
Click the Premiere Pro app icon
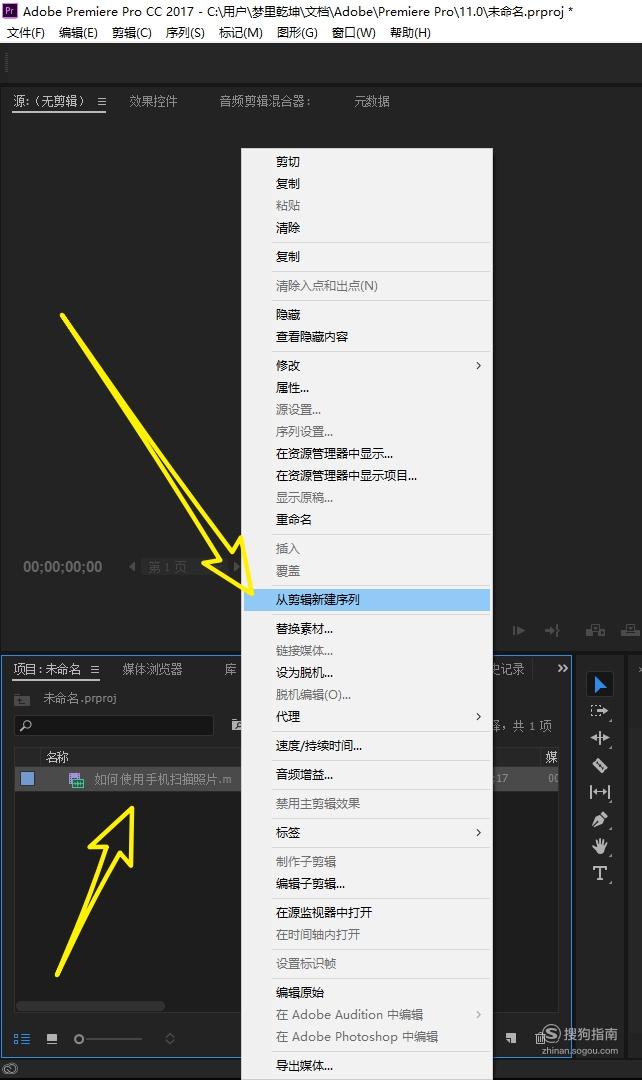pos(10,10)
